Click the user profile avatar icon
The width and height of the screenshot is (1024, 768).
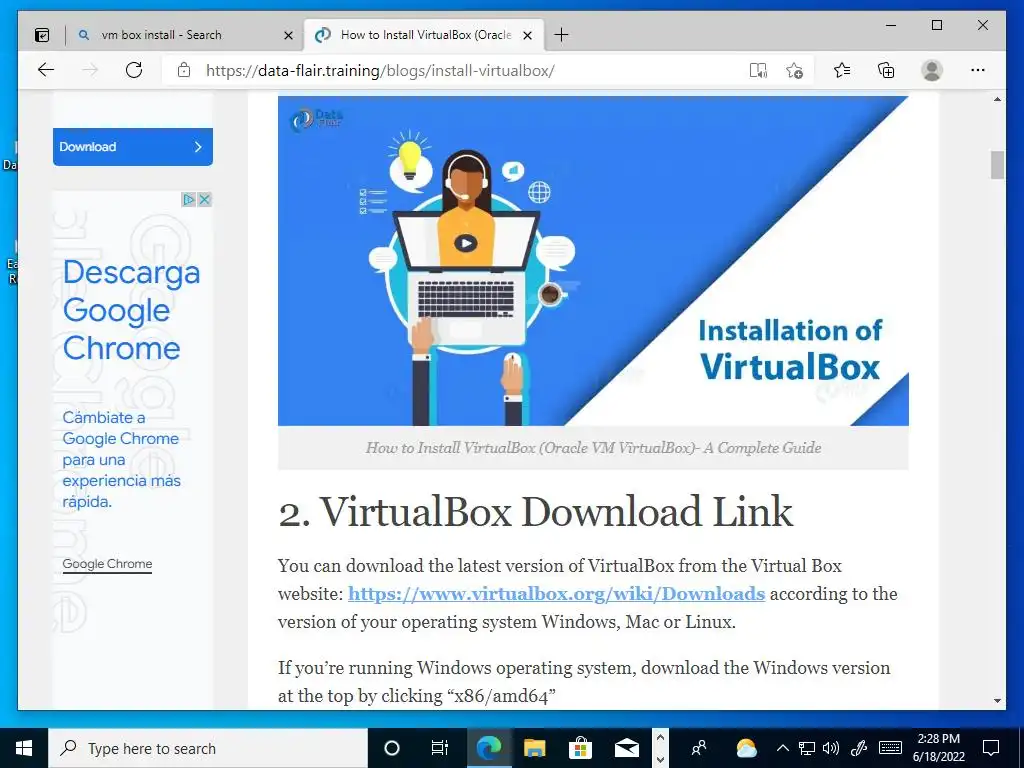pyautogui.click(x=932, y=70)
